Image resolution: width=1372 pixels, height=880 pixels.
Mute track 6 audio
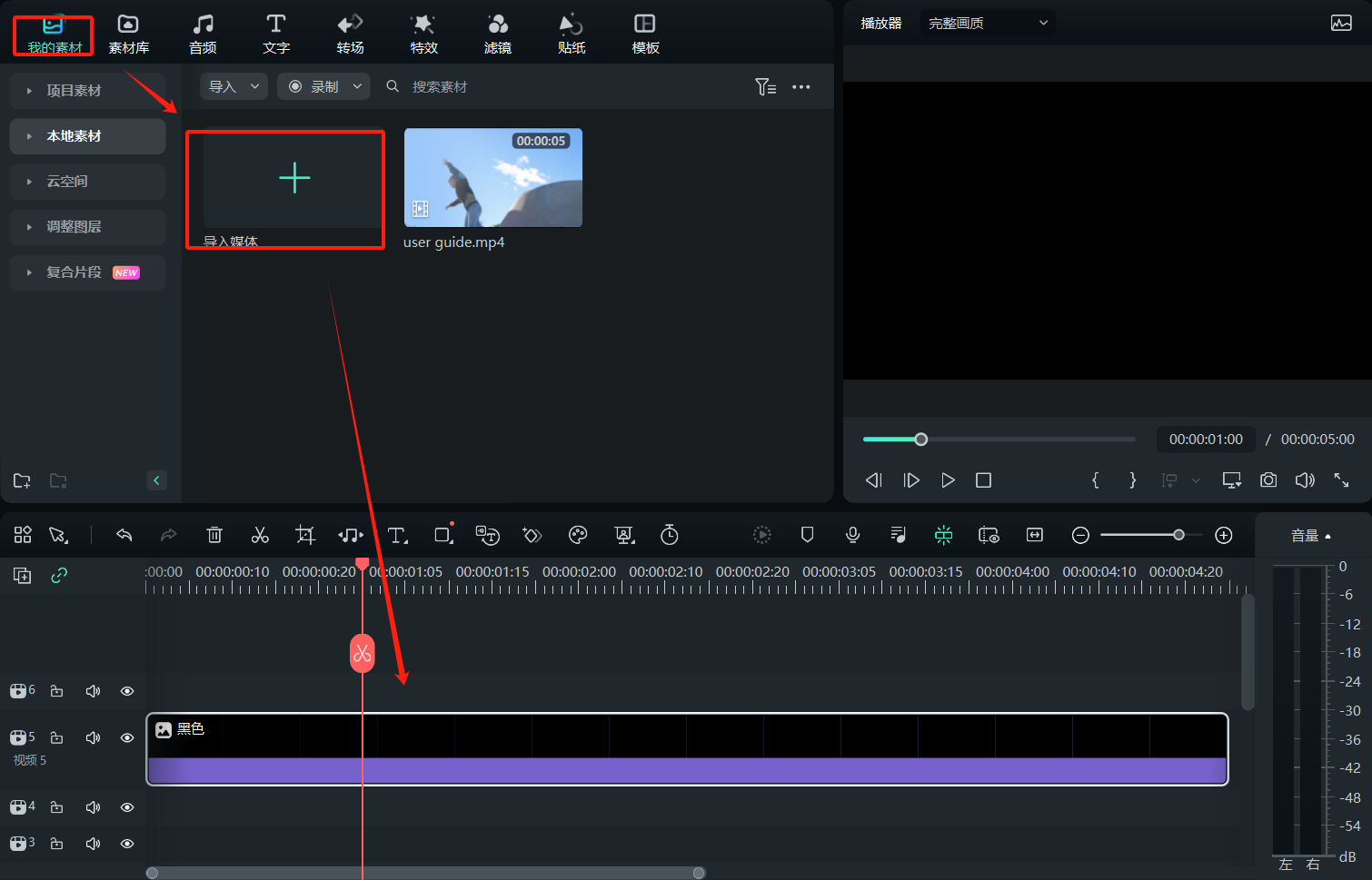tap(93, 691)
